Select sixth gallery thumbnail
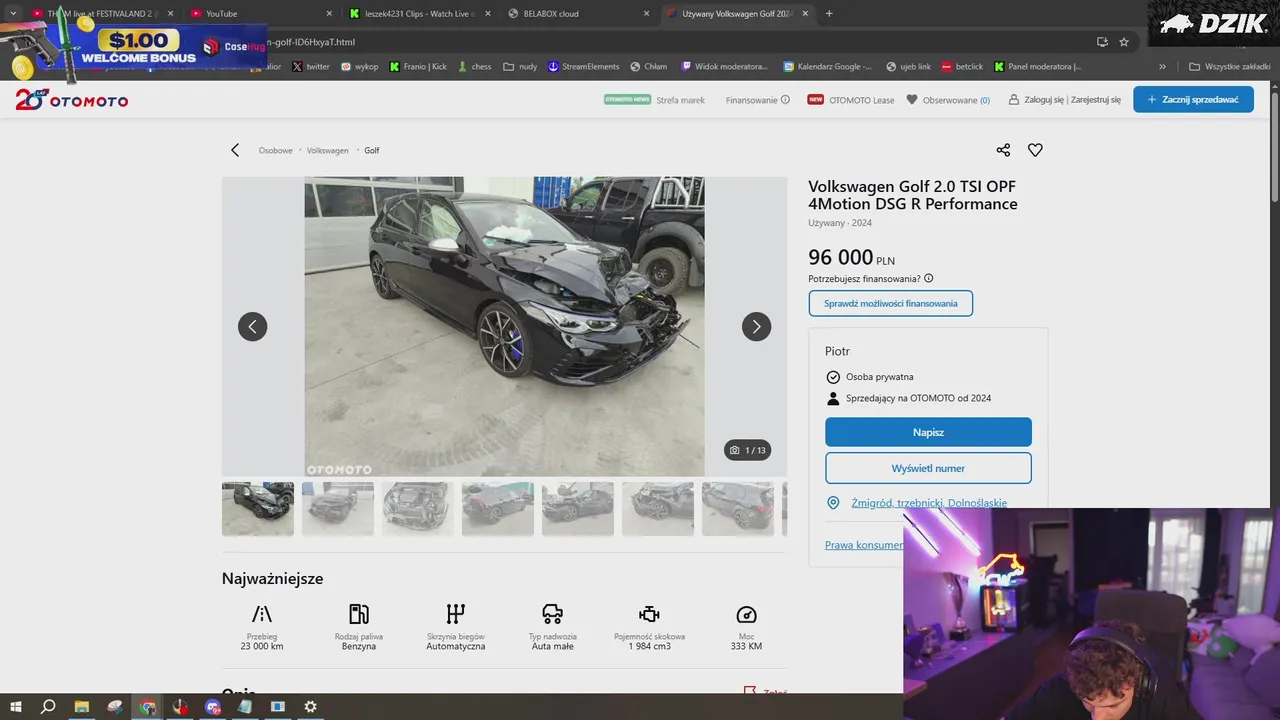Viewport: 1280px width, 720px height. point(658,509)
